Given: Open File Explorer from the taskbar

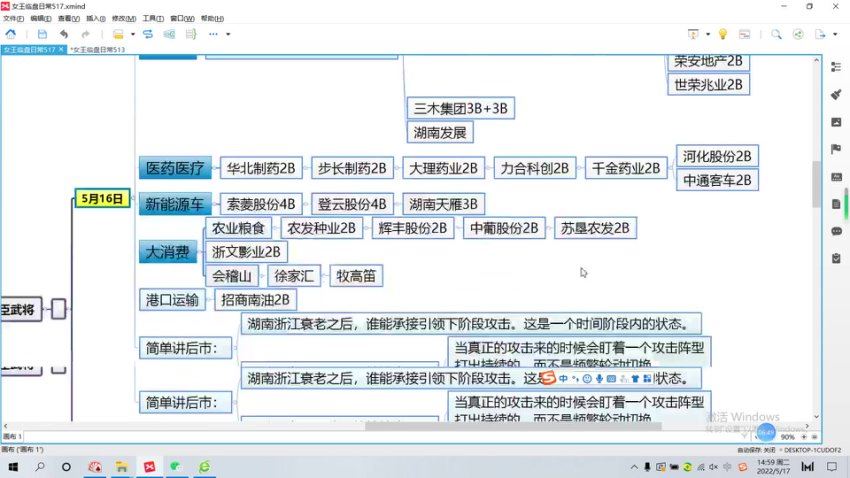Looking at the screenshot, I should pyautogui.click(x=121, y=467).
